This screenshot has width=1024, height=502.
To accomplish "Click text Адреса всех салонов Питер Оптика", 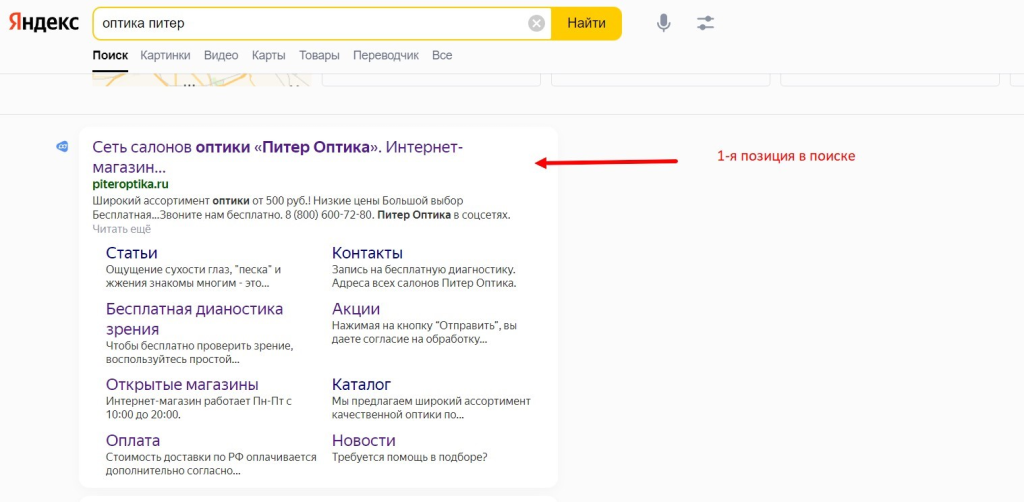I will pyautogui.click(x=424, y=283).
